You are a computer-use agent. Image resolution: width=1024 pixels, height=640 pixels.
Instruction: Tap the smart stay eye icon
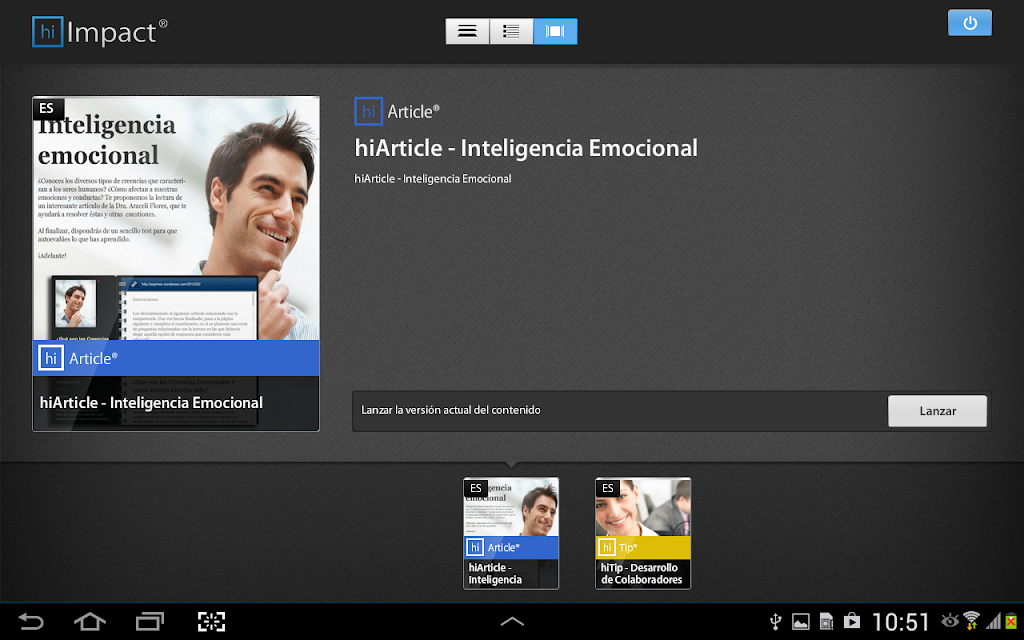pyautogui.click(x=950, y=620)
